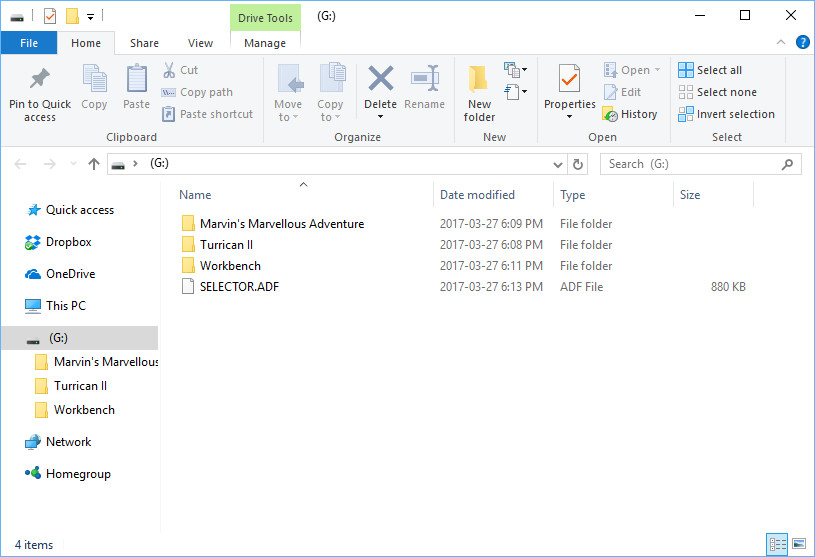Click the Delete red X icon

tap(380, 78)
